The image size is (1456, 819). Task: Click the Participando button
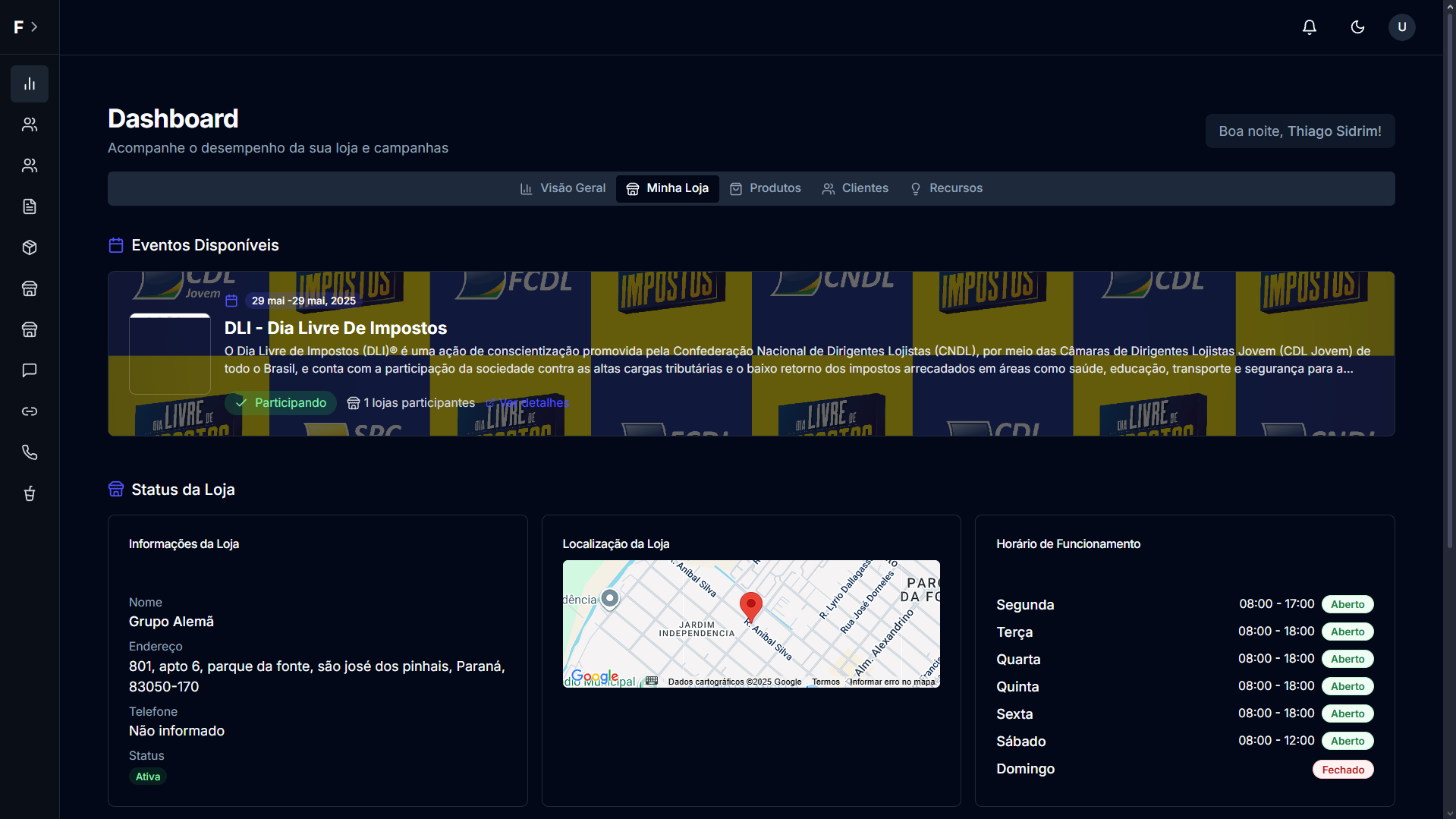click(x=281, y=403)
